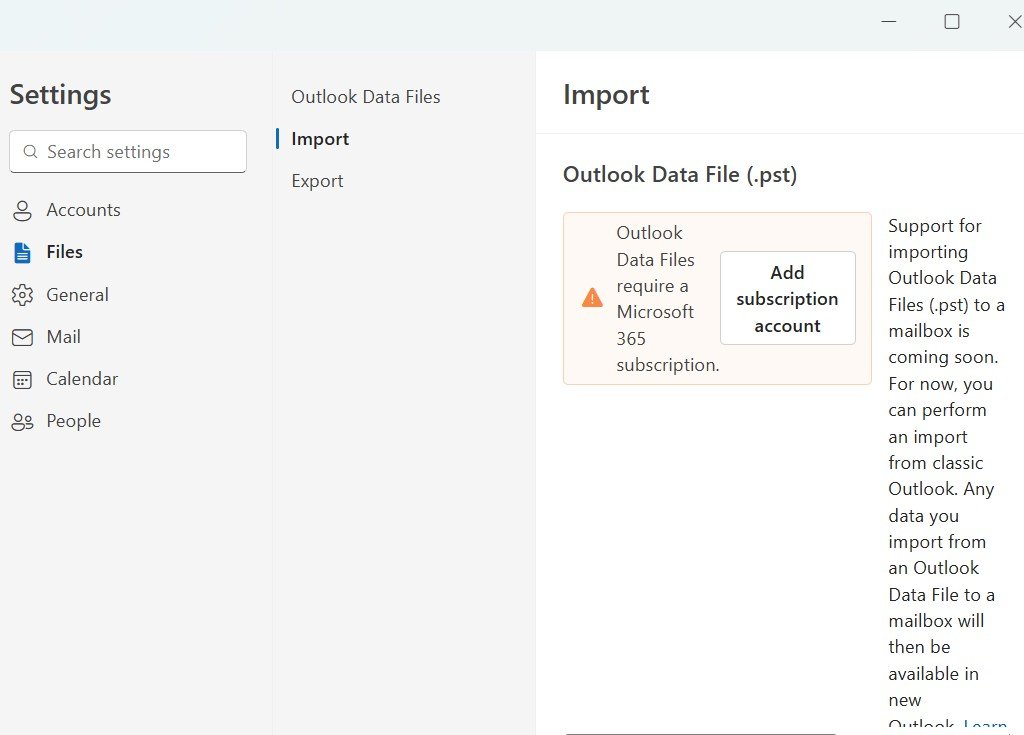Open Mail settings from sidebar

point(62,337)
